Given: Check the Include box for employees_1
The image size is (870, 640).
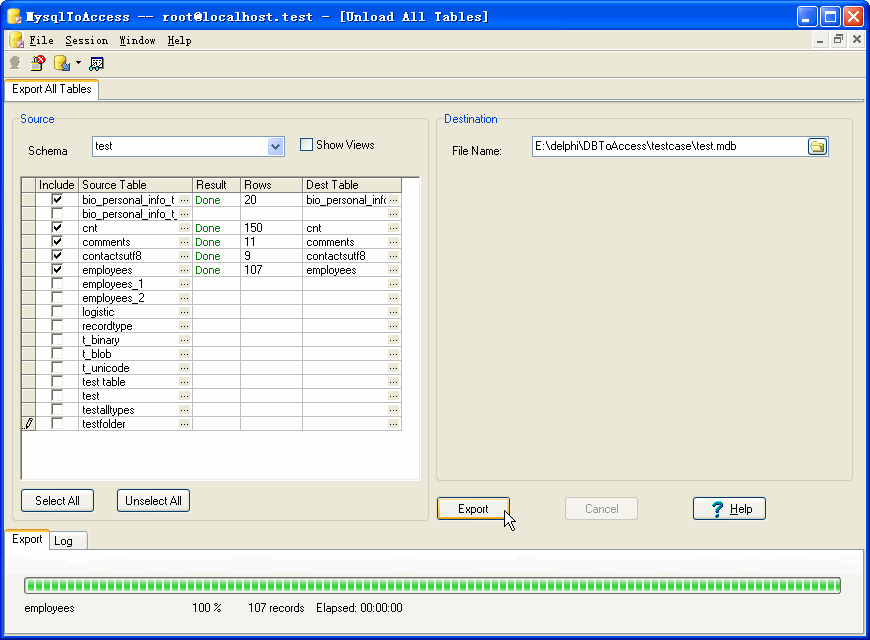Looking at the screenshot, I should (x=57, y=284).
